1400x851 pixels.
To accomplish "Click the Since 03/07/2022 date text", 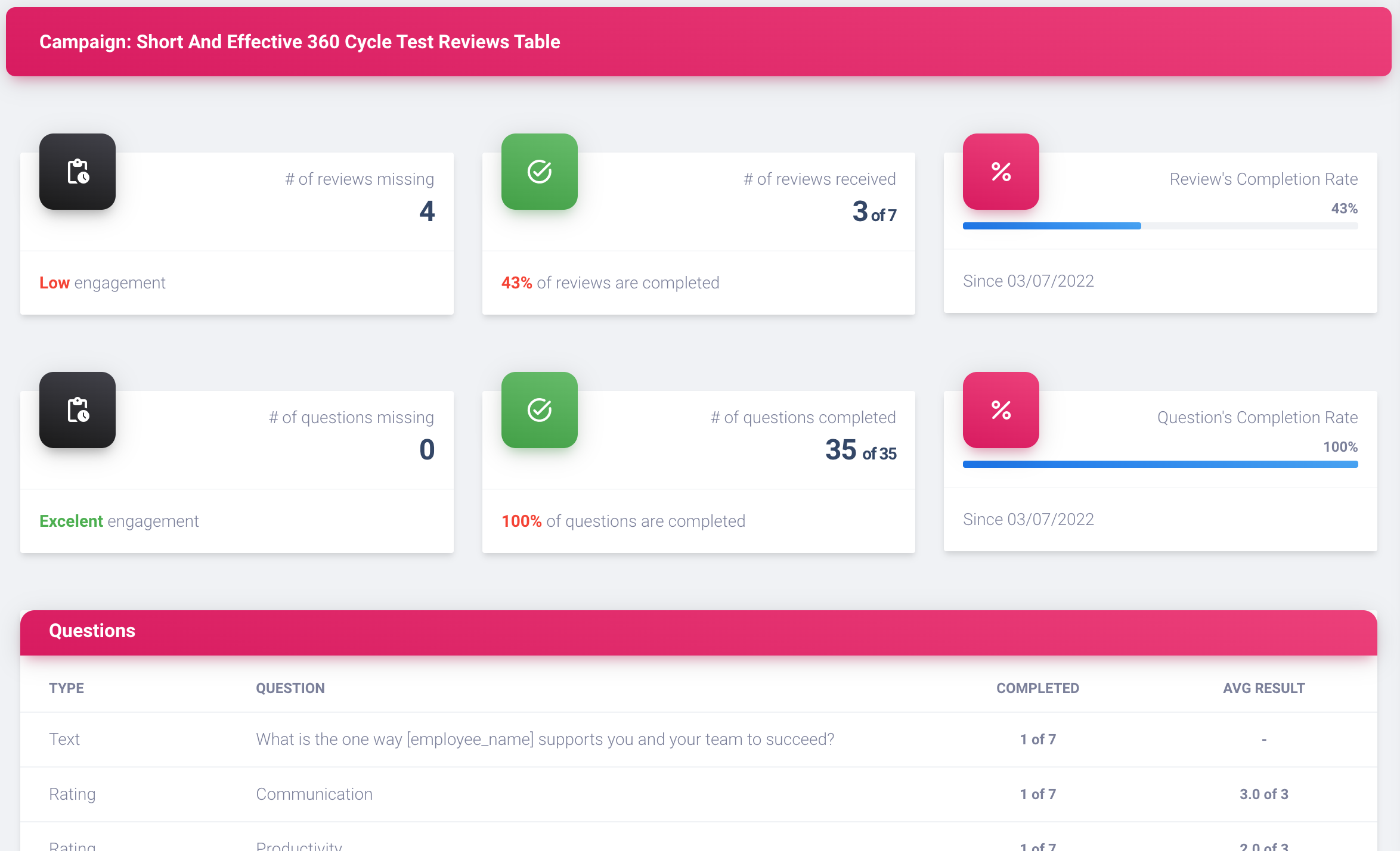I will point(1028,280).
